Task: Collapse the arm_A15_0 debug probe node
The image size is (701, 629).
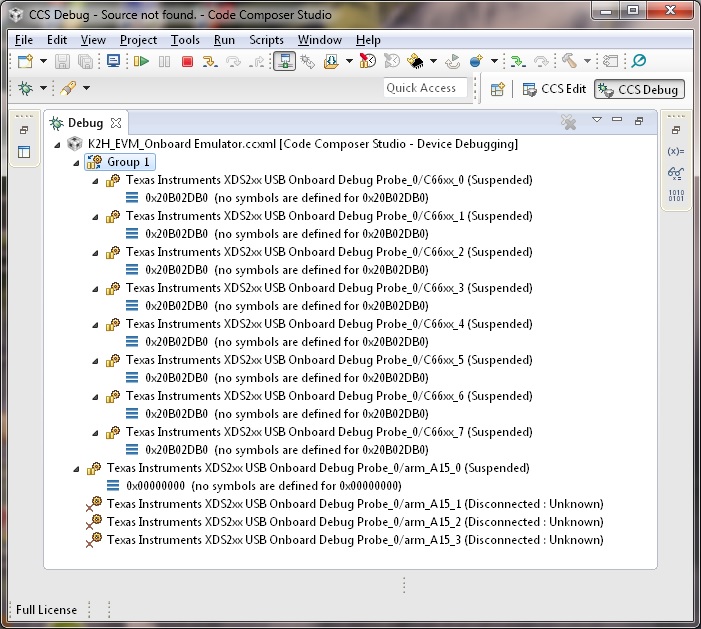Action: [76, 468]
